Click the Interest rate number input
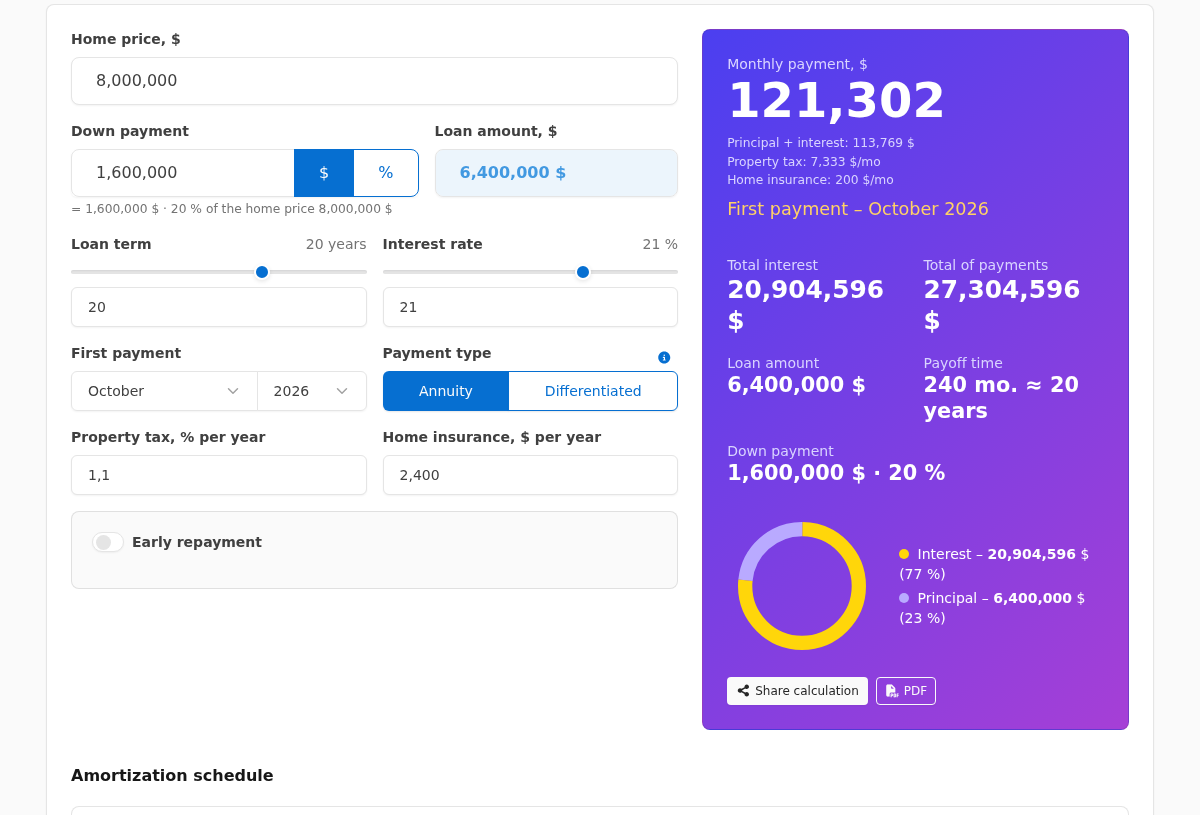 click(530, 307)
